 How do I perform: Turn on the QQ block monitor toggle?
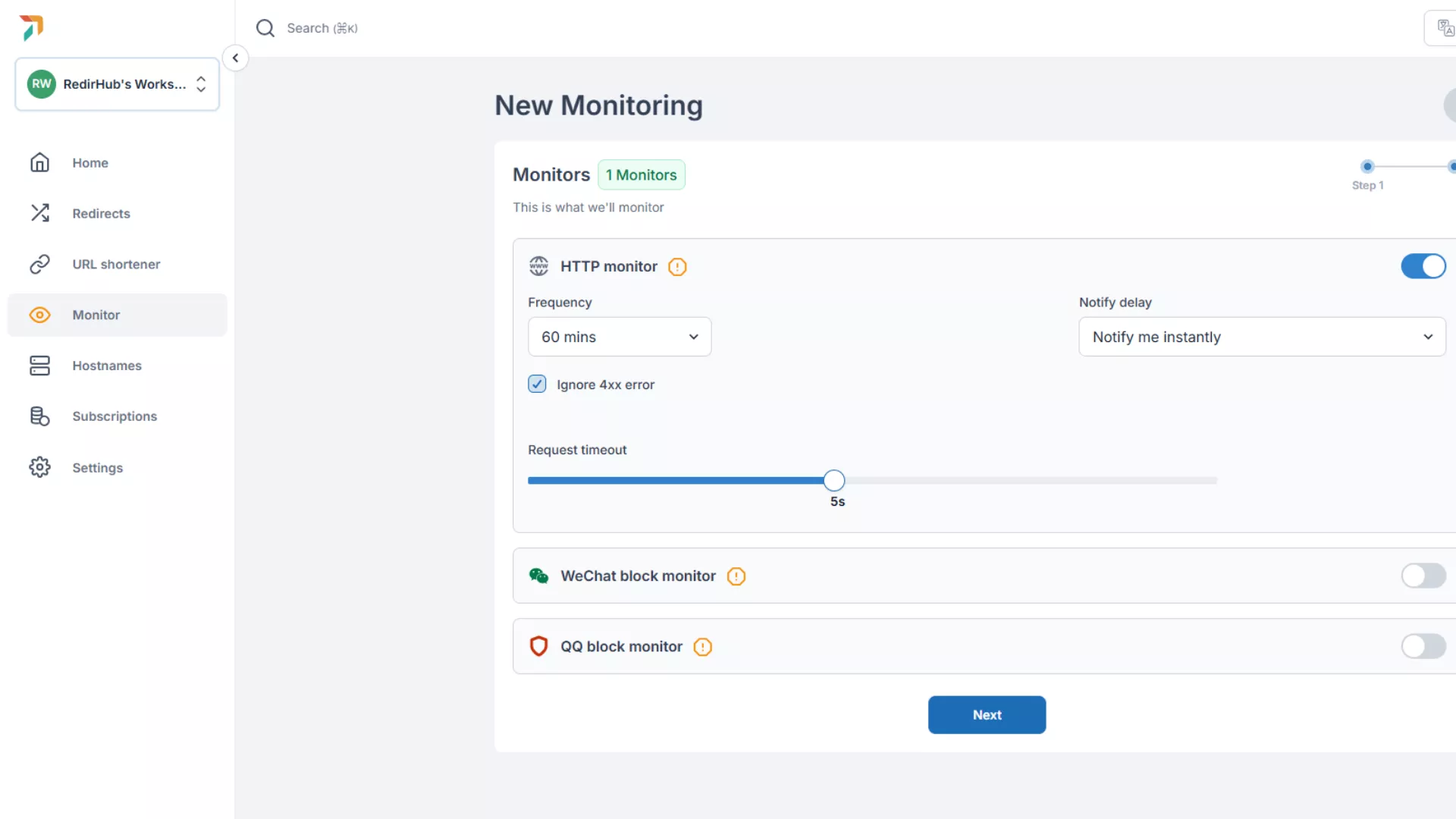(x=1423, y=646)
